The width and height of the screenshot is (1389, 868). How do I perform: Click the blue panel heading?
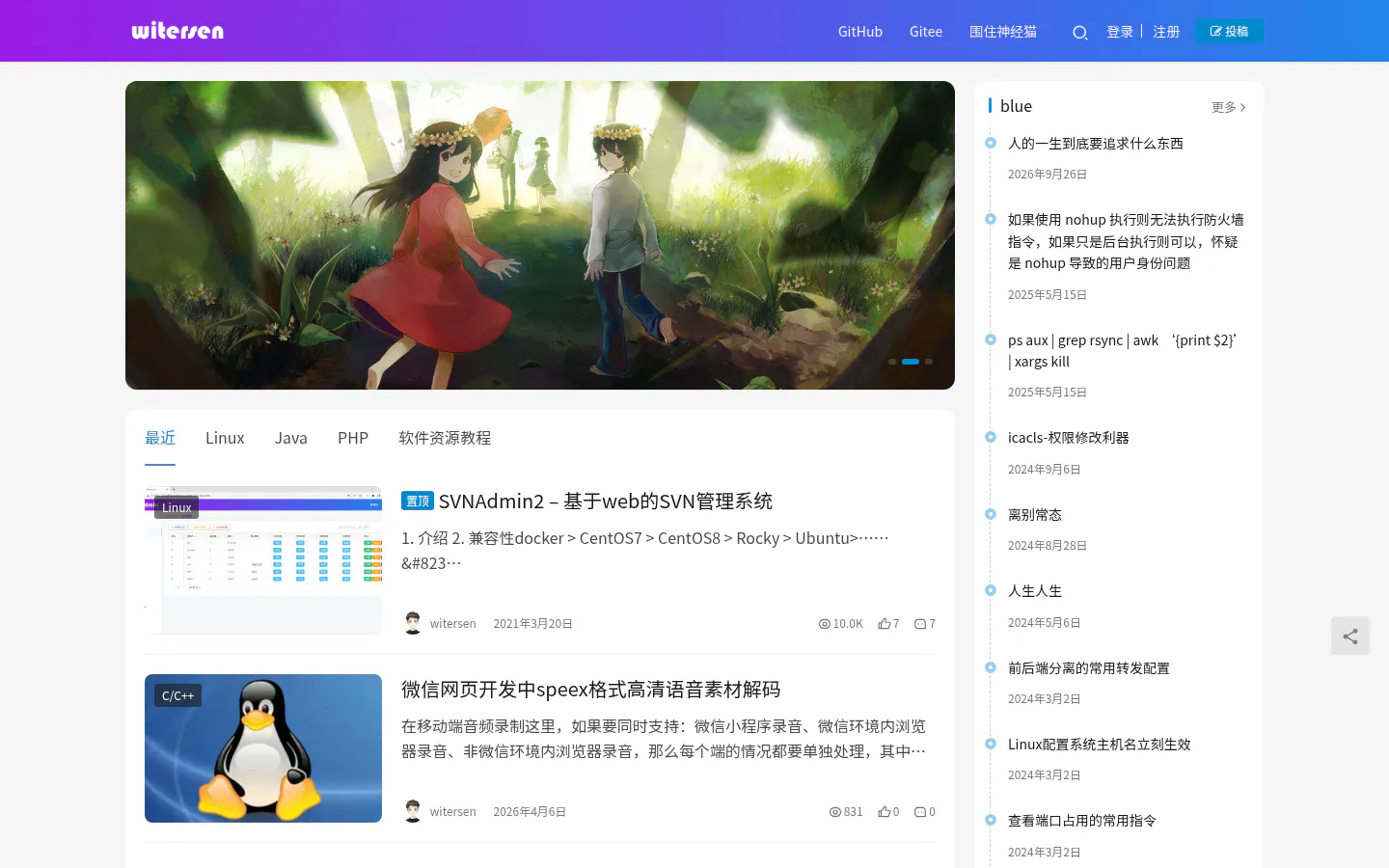click(x=1016, y=106)
